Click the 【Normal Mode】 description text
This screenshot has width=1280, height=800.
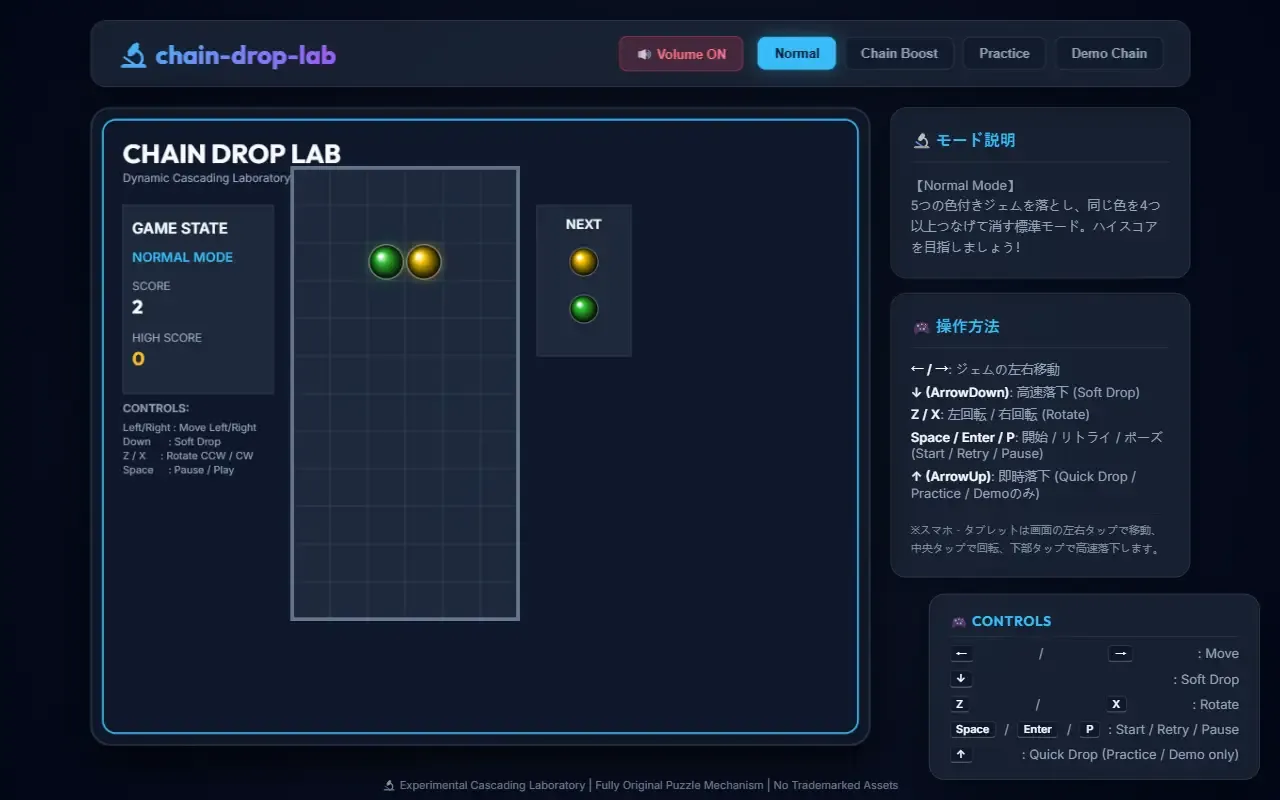coord(965,185)
